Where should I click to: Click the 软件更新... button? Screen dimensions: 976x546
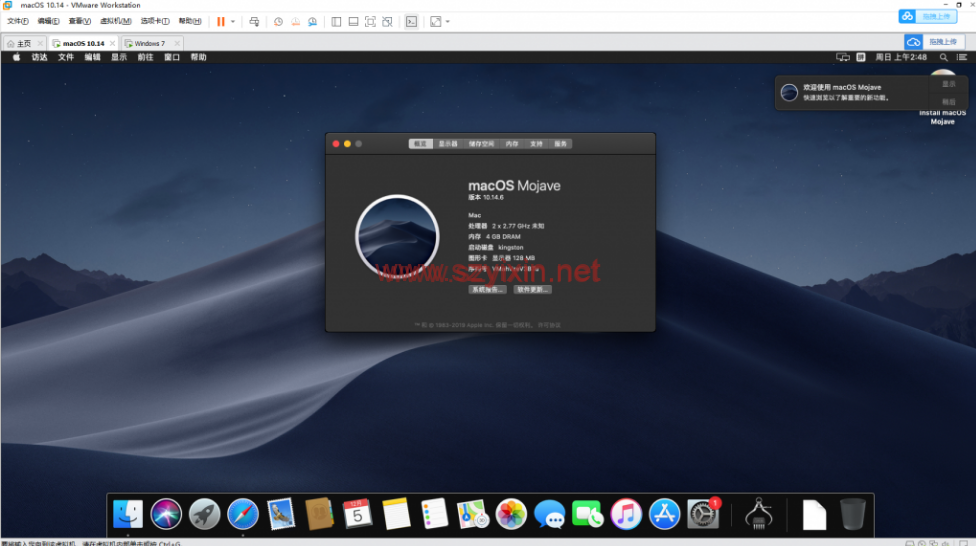(x=533, y=289)
